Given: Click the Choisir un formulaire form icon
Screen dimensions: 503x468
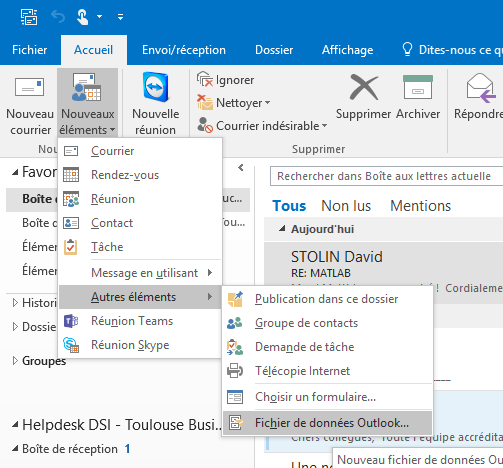Looking at the screenshot, I should tap(235, 397).
